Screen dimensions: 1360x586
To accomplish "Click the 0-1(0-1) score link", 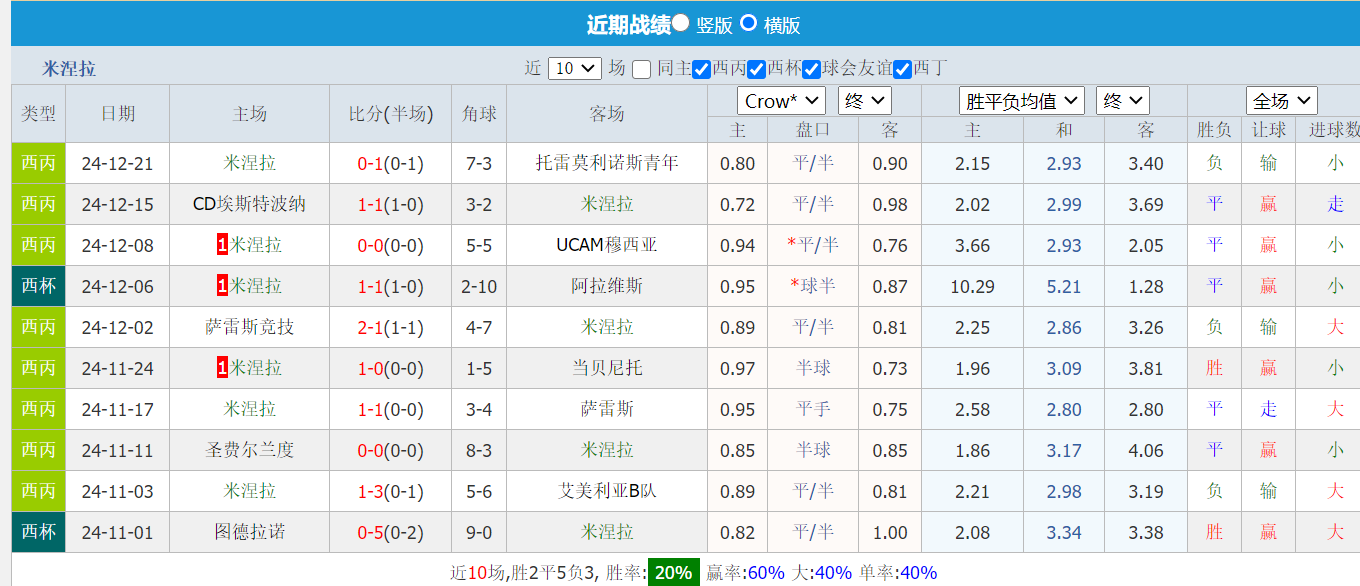I will (x=389, y=163).
